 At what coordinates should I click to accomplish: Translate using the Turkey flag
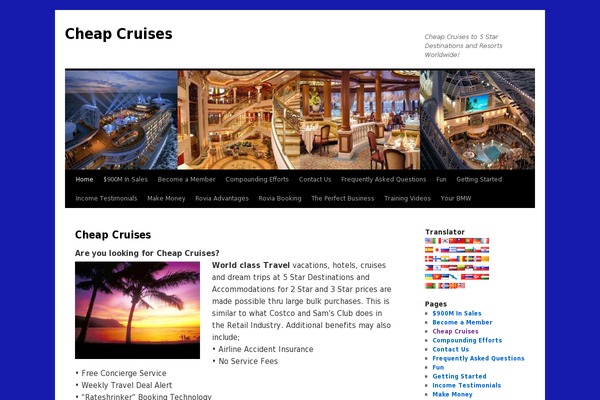(x=477, y=277)
